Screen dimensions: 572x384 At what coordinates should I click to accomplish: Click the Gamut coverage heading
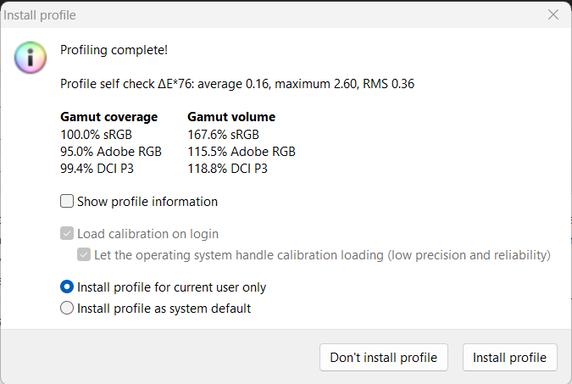pos(109,117)
